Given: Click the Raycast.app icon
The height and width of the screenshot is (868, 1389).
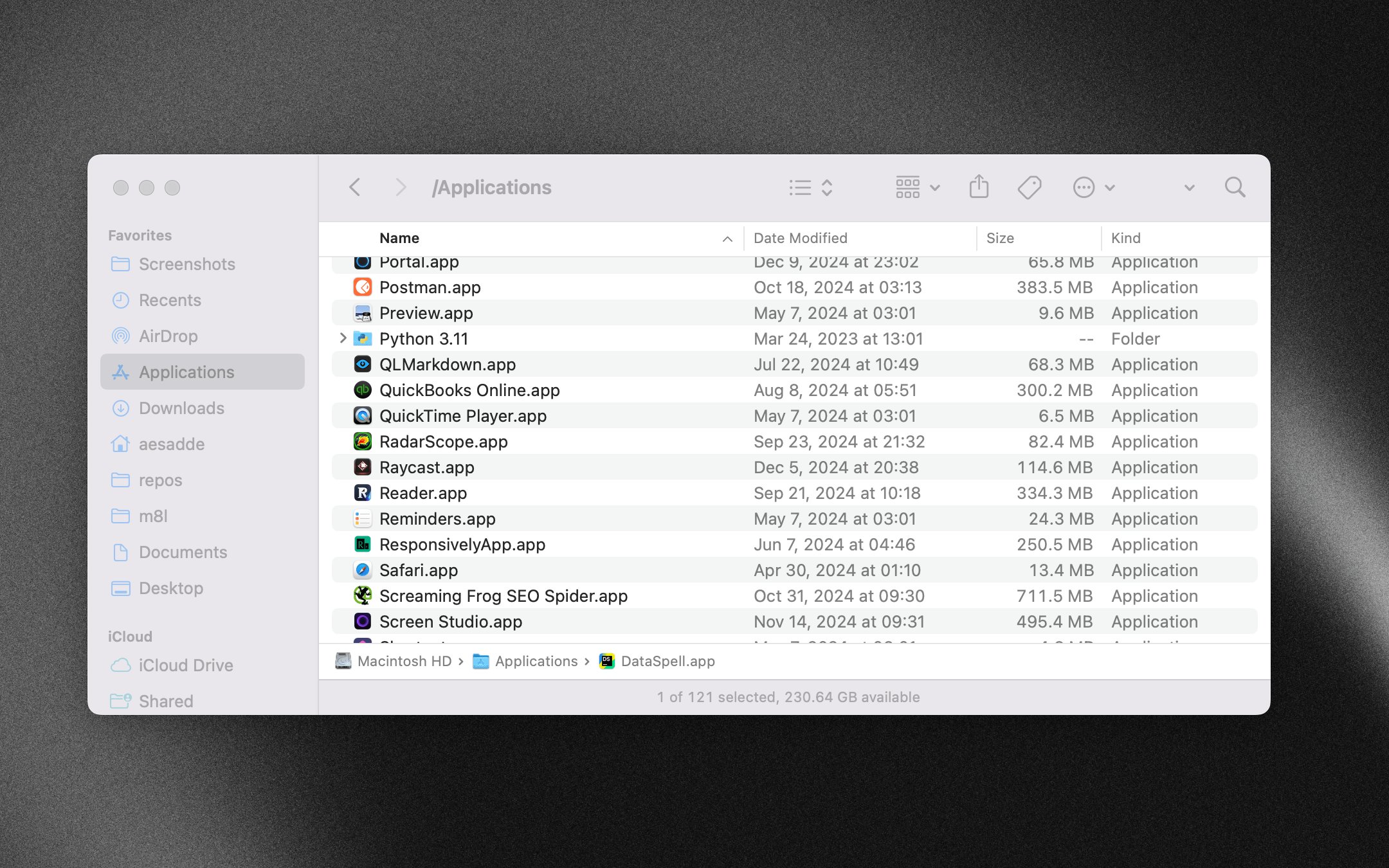Looking at the screenshot, I should click(x=361, y=467).
